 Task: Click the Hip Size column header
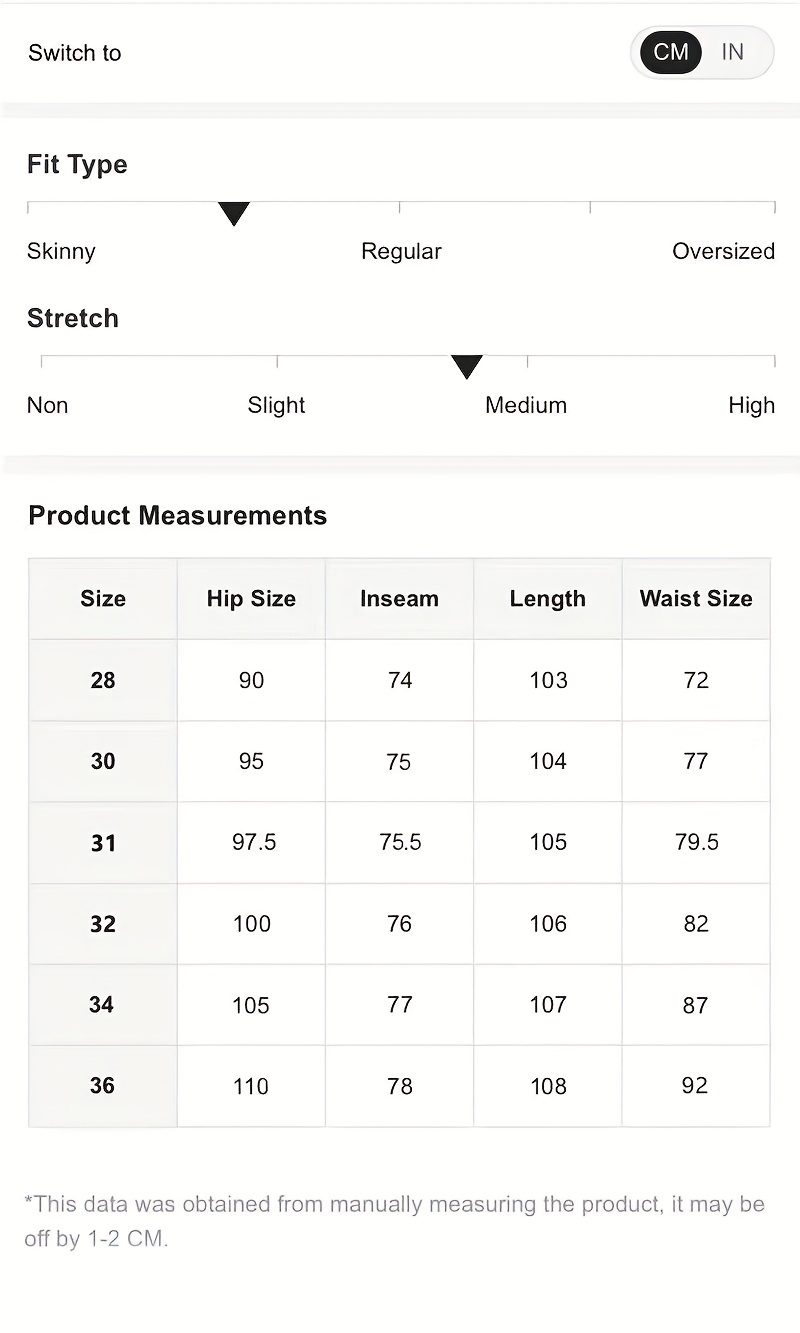click(251, 599)
